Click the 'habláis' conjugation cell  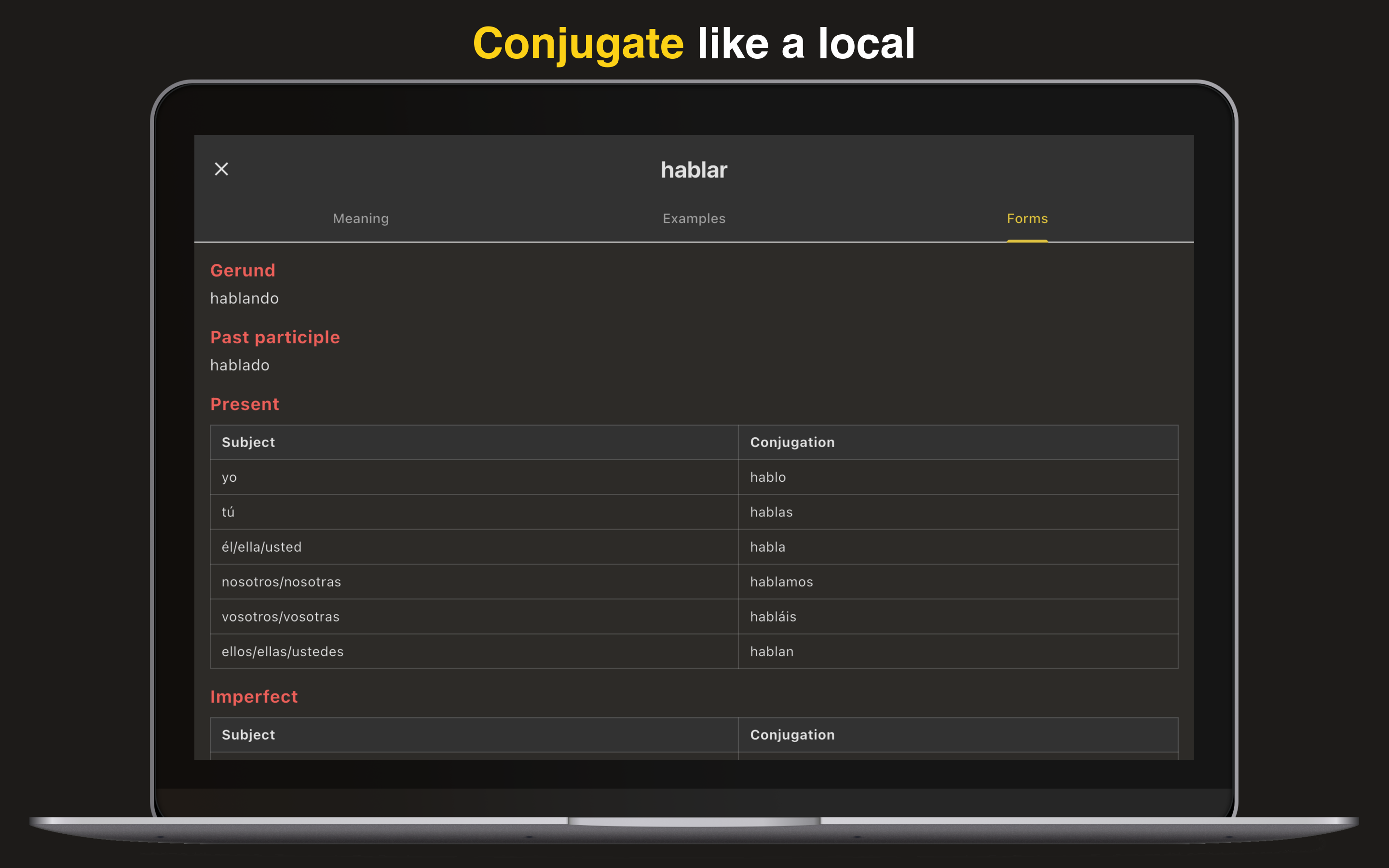(958, 617)
